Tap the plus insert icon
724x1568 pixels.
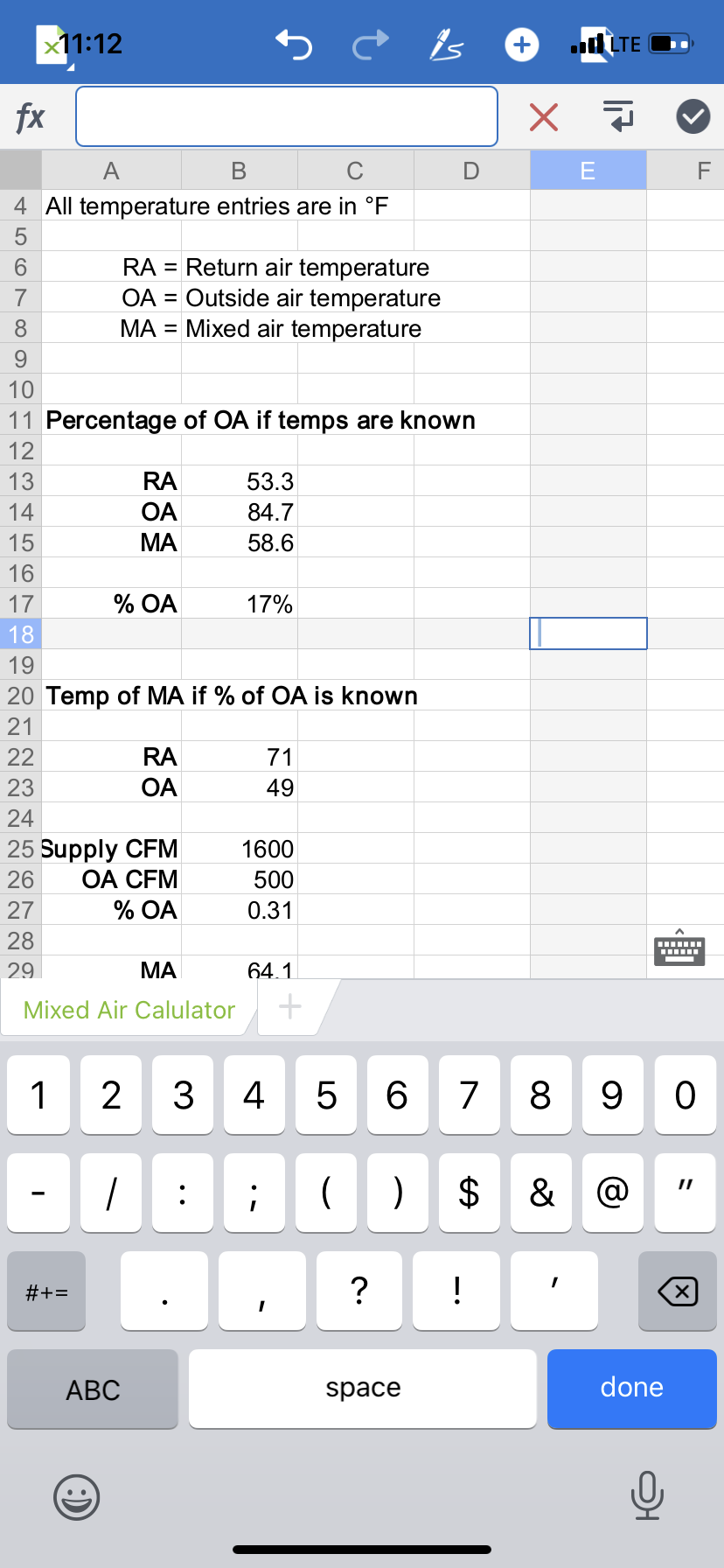tap(522, 44)
